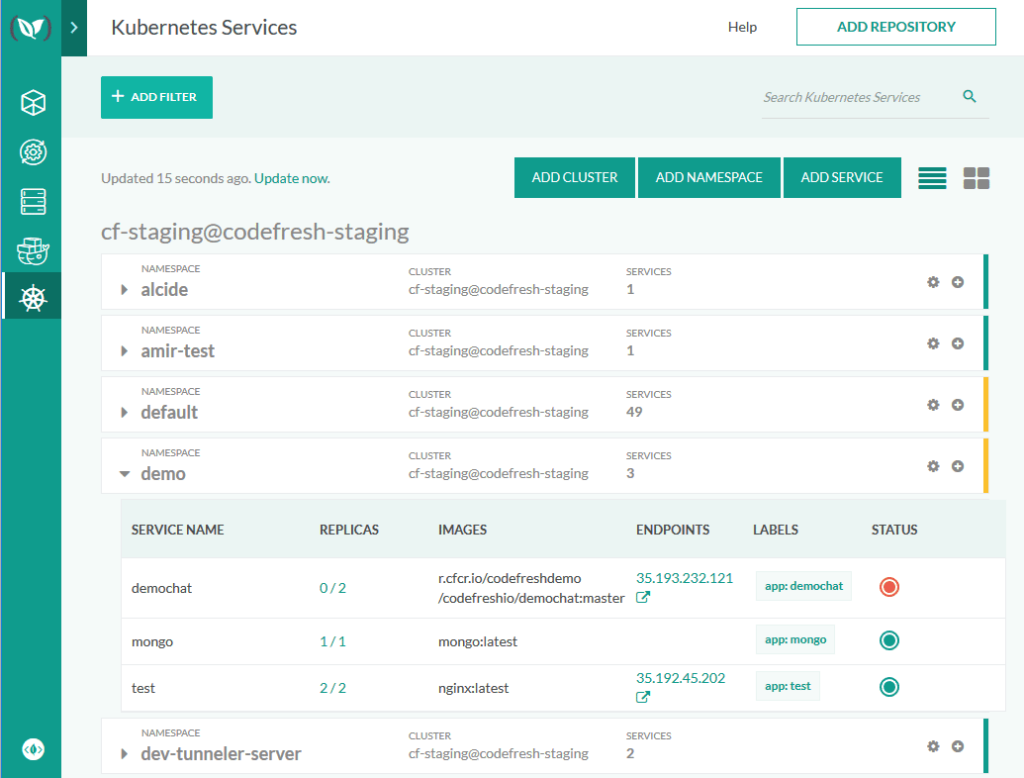
Task: Click the app: mongo label
Action: pyautogui.click(x=795, y=638)
